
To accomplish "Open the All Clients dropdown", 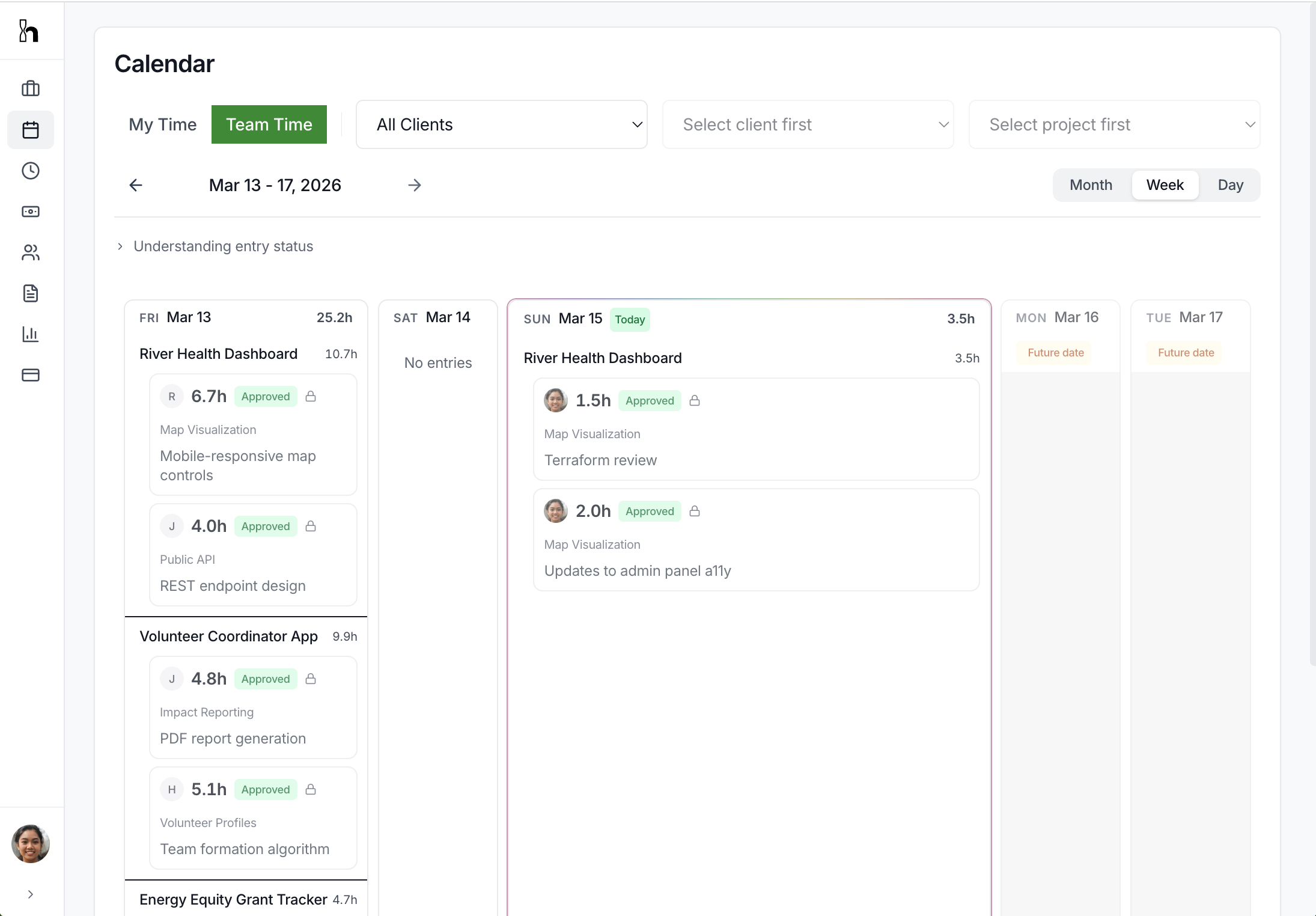I will [x=502, y=124].
